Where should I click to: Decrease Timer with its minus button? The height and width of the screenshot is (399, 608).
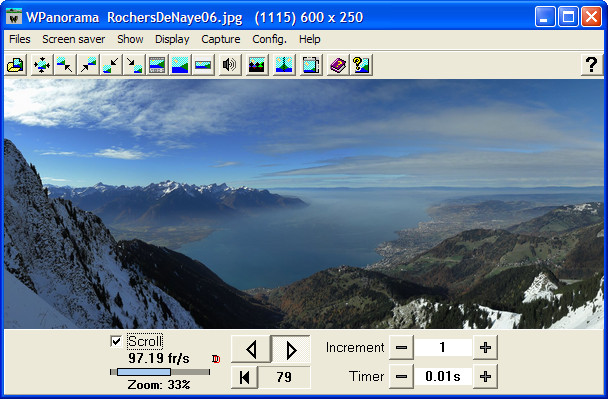pos(401,377)
